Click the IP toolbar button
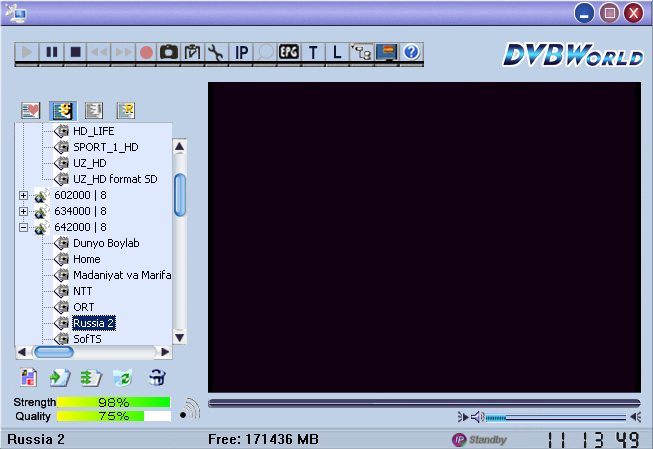This screenshot has height=449, width=653. 242,52
